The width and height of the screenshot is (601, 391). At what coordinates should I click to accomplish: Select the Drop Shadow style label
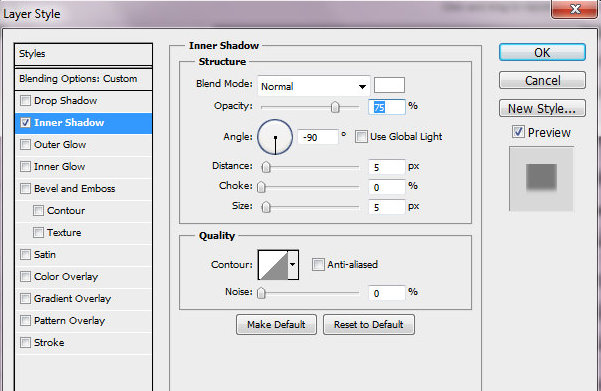click(66, 101)
